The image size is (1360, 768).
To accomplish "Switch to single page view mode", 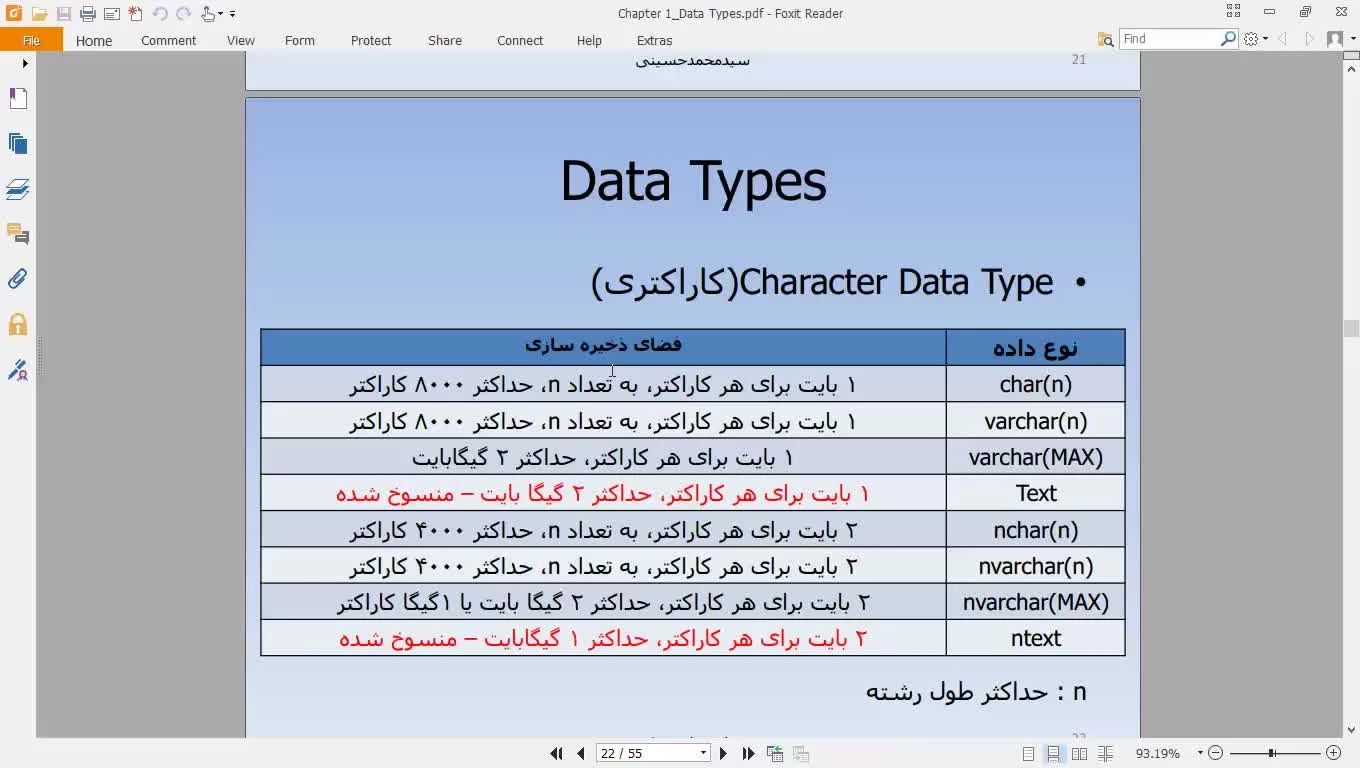I will pos(1028,754).
